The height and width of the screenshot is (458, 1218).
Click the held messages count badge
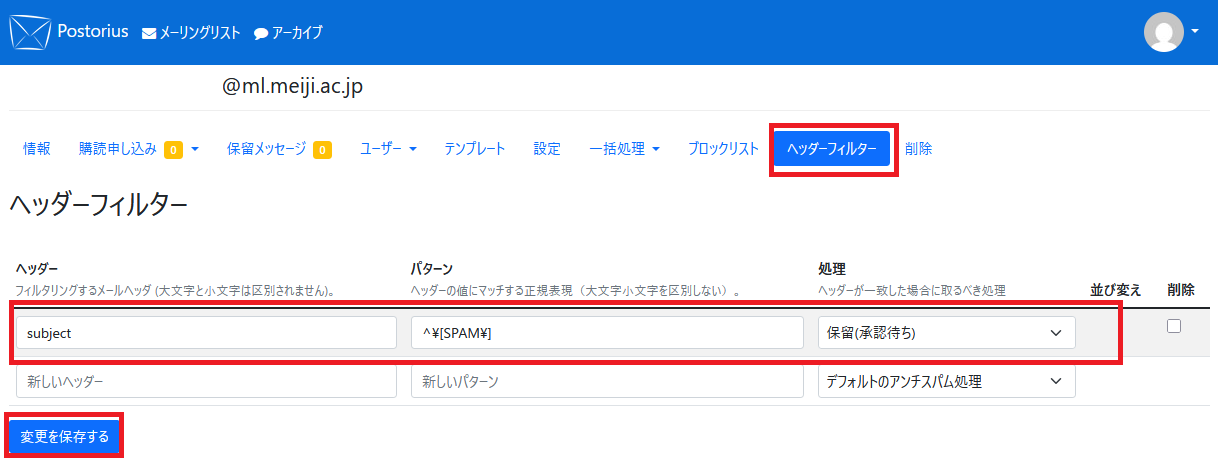coord(322,150)
